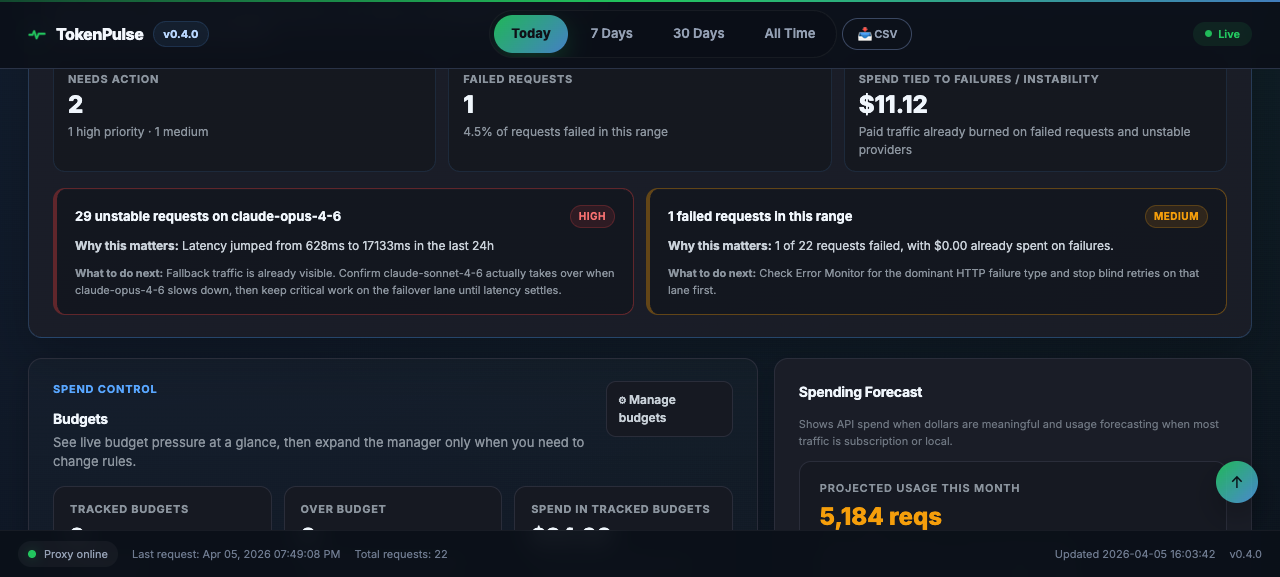
Task: Click the TokenPulse pulse logo icon
Action: (36, 33)
